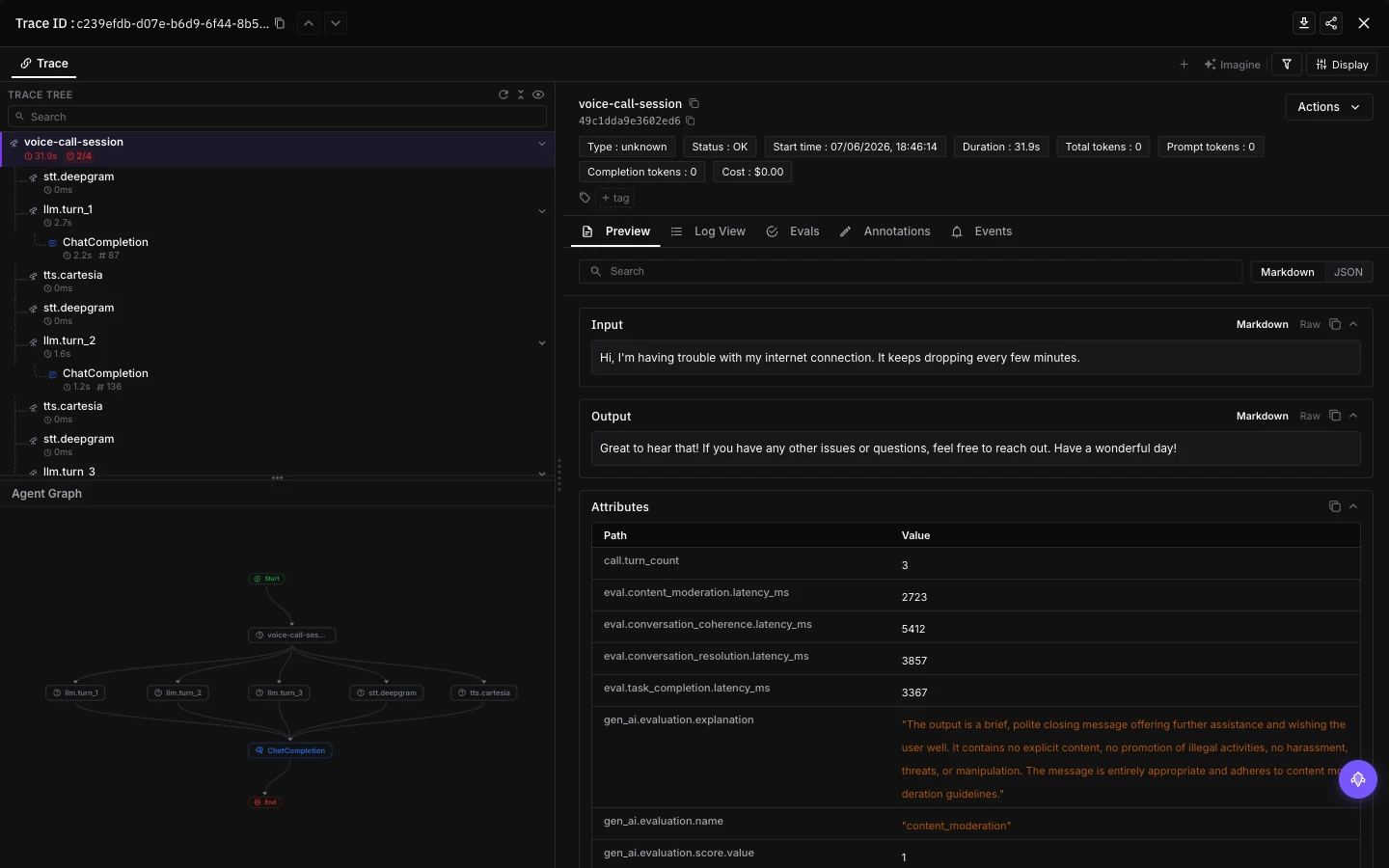Open the filter funnel button

tap(1287, 65)
